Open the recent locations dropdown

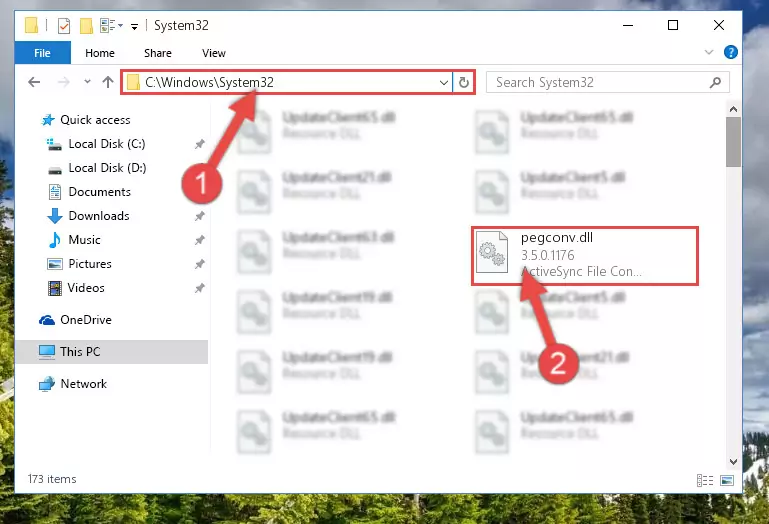point(87,82)
